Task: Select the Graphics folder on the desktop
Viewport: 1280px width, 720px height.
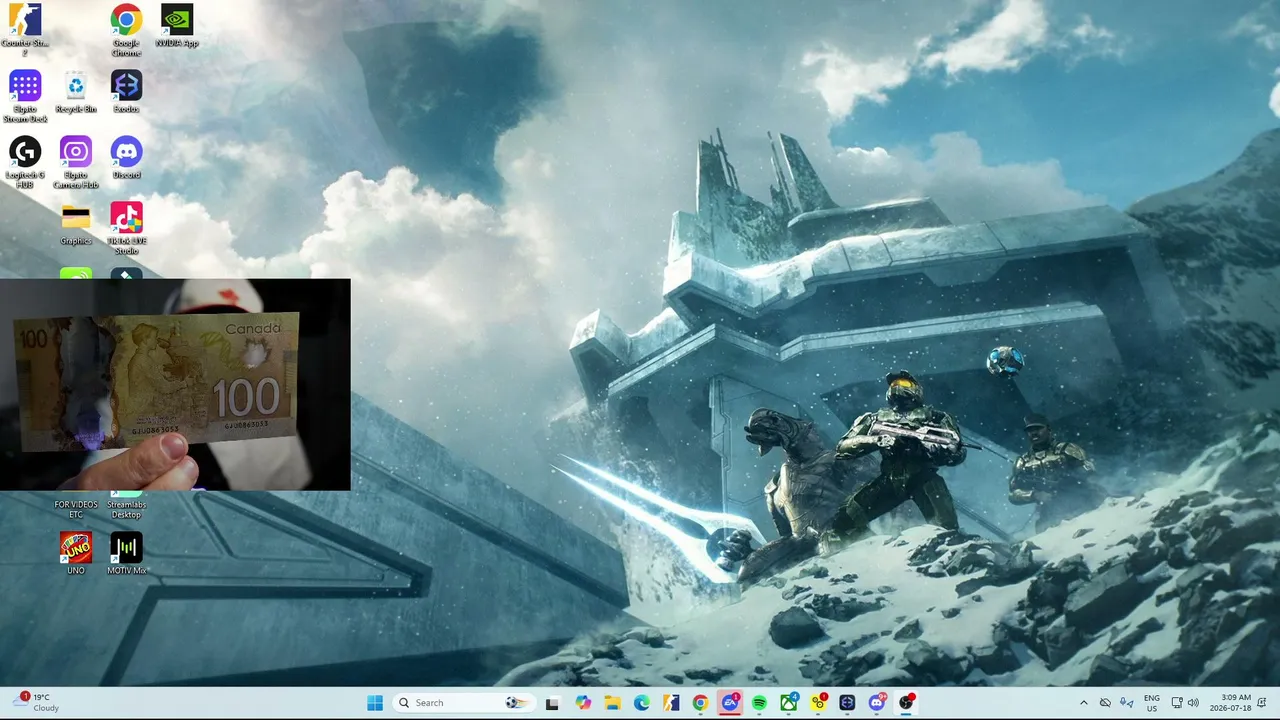Action: pos(76,224)
